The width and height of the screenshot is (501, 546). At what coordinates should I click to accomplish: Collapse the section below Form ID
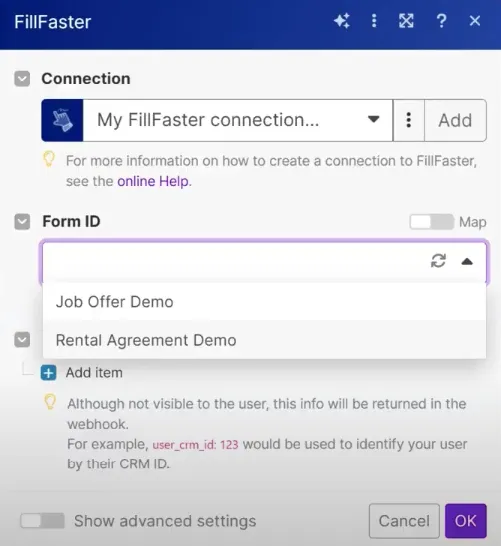[22, 340]
